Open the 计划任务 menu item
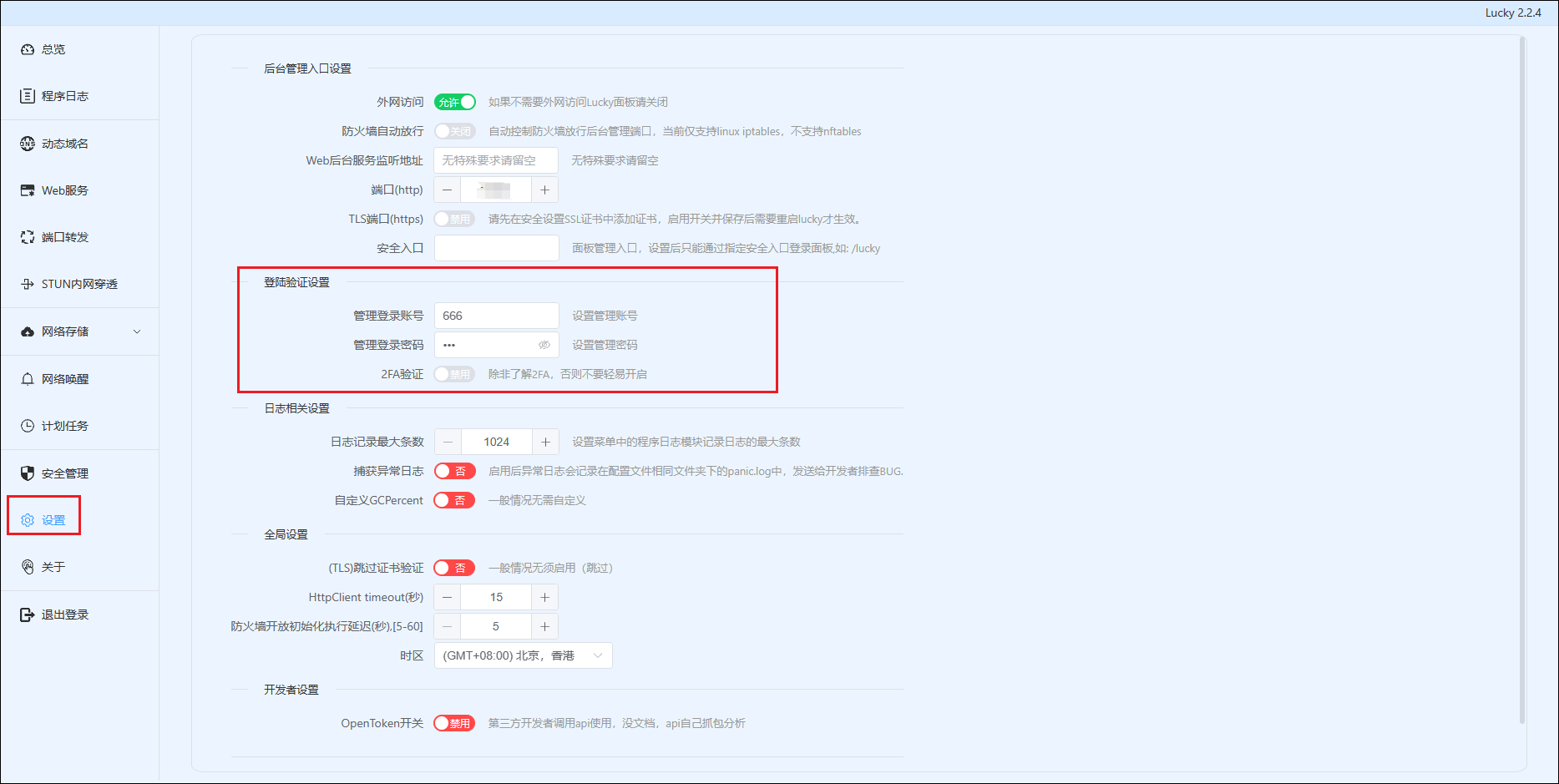 tap(64, 426)
